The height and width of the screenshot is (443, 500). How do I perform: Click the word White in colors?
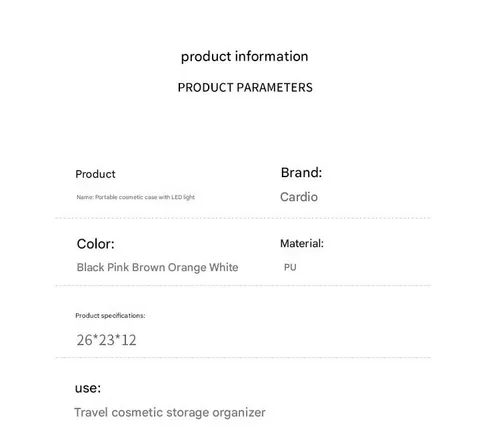point(224,267)
